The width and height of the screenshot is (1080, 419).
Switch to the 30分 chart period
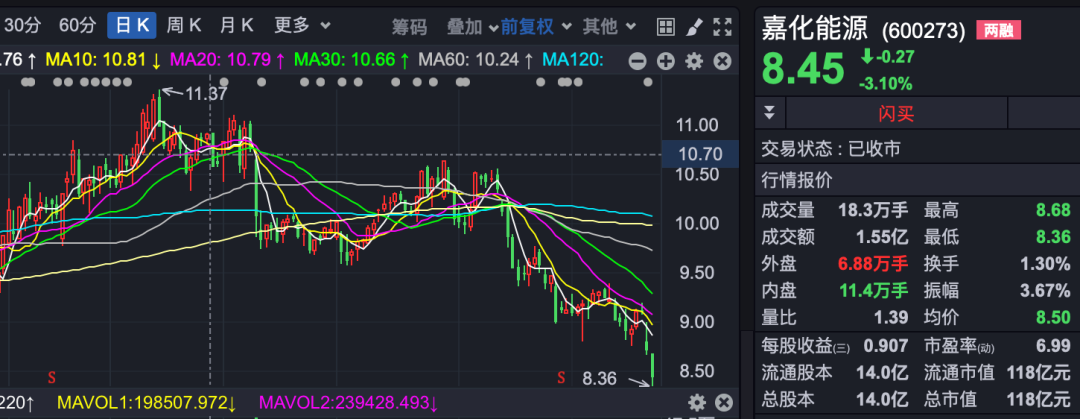tap(23, 26)
